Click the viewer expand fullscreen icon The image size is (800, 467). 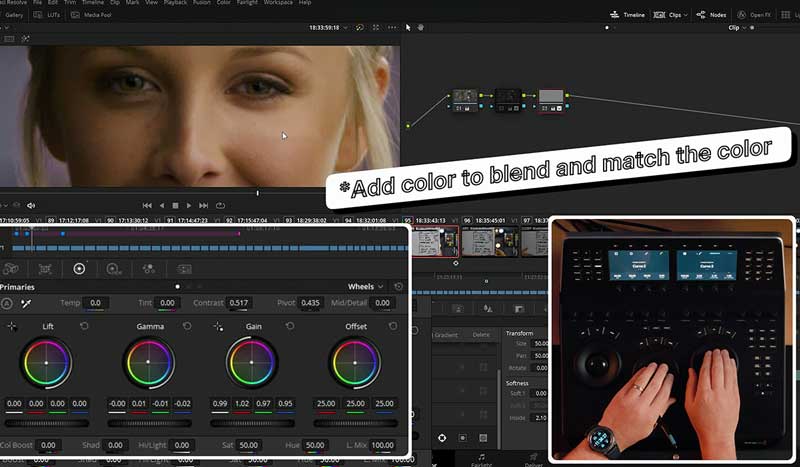click(x=376, y=28)
